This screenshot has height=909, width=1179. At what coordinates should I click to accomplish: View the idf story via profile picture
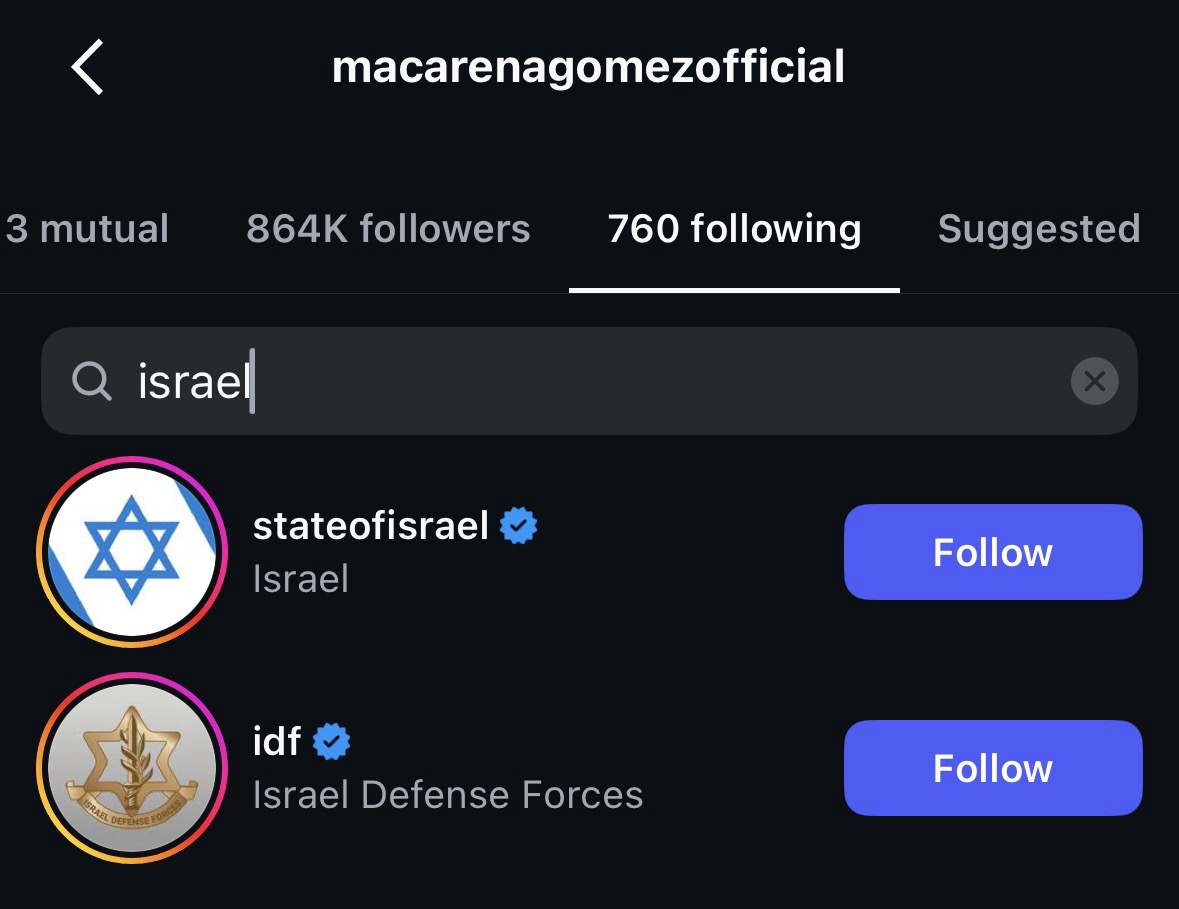click(x=132, y=768)
